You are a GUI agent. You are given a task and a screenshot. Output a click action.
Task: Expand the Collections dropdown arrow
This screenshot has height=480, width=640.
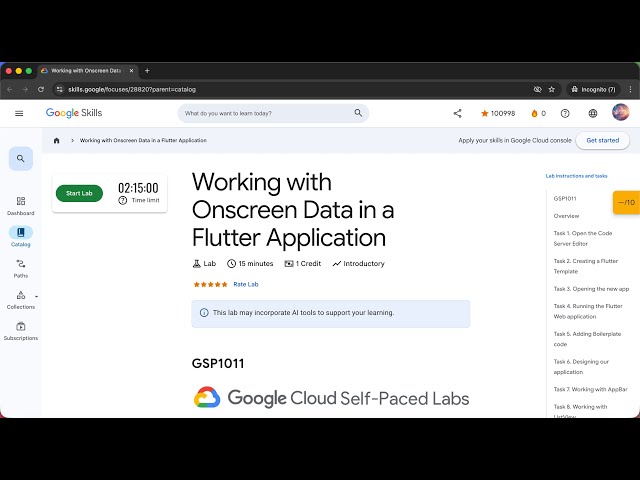(x=36, y=297)
